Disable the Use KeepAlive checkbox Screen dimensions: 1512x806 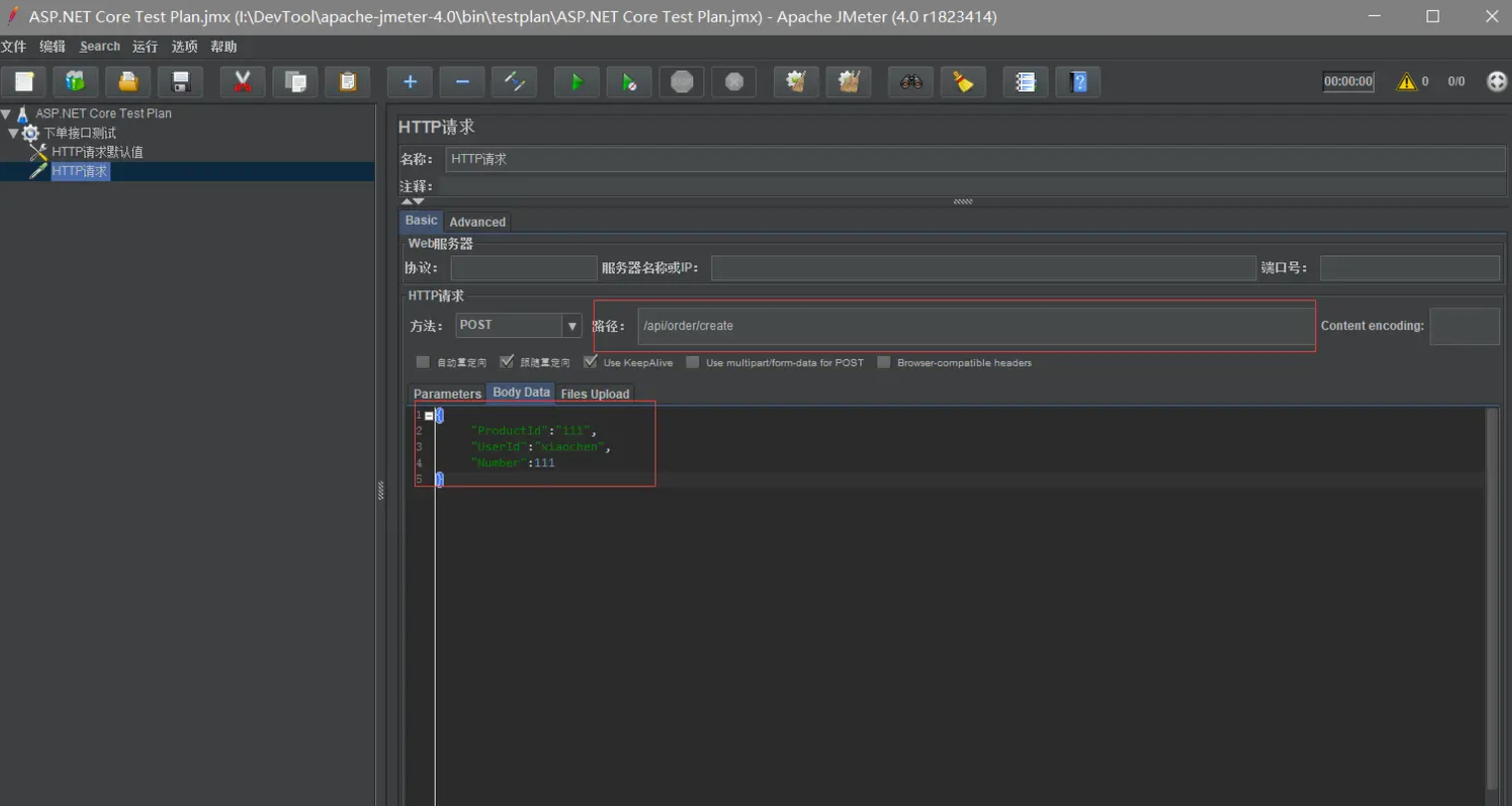[590, 362]
